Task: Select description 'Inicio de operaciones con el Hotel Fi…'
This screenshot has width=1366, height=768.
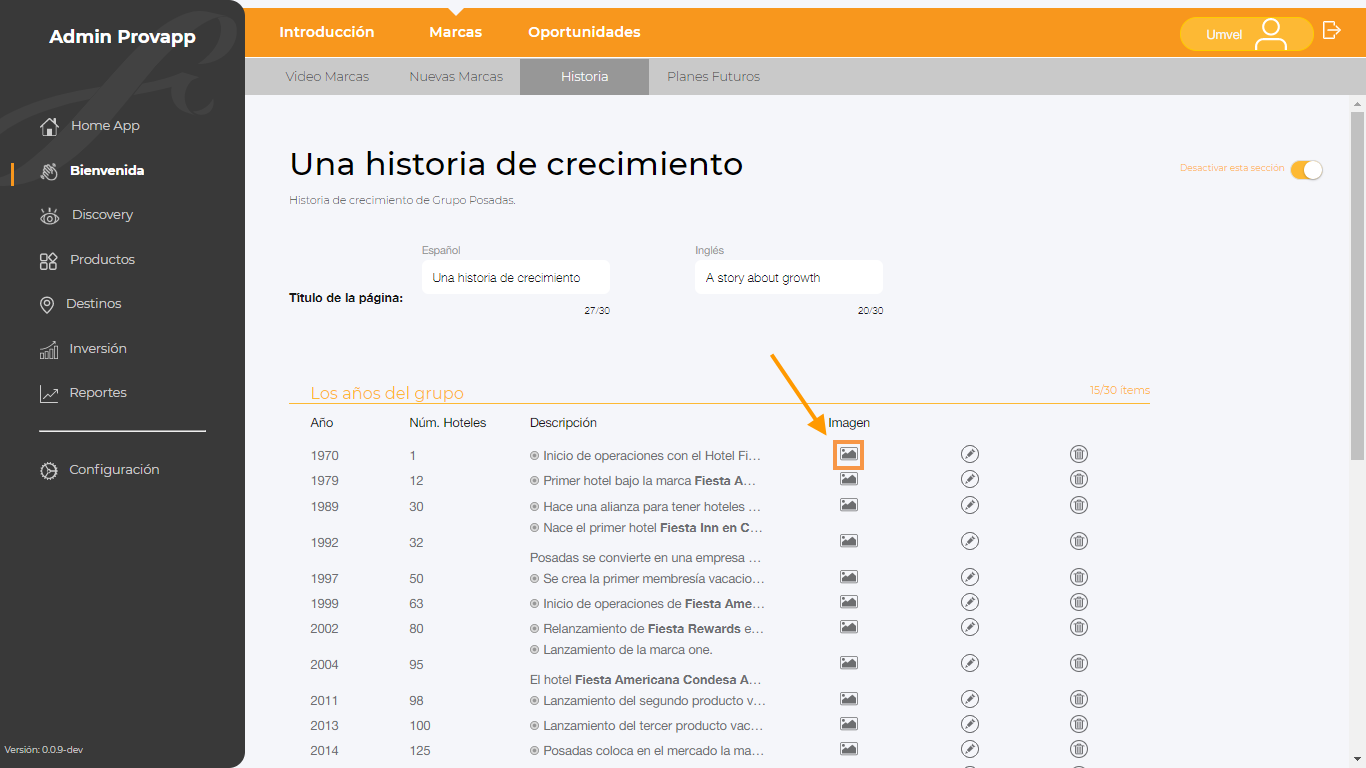Action: click(x=653, y=456)
